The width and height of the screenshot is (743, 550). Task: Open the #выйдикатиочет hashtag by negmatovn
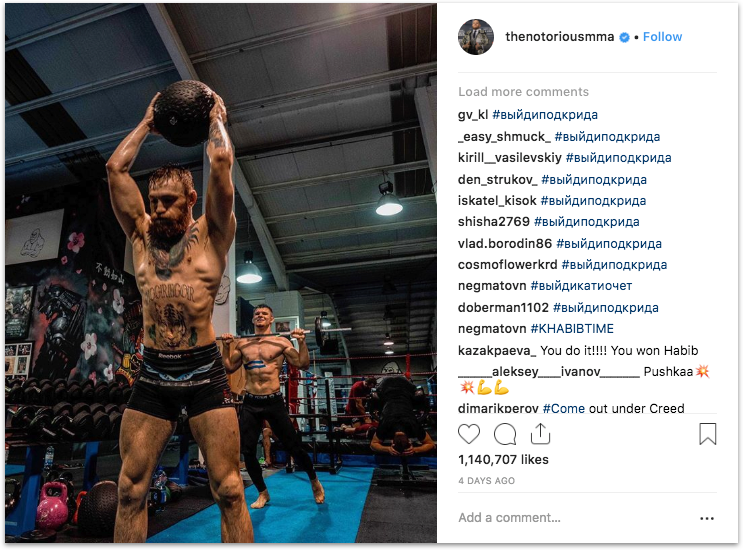coord(581,286)
